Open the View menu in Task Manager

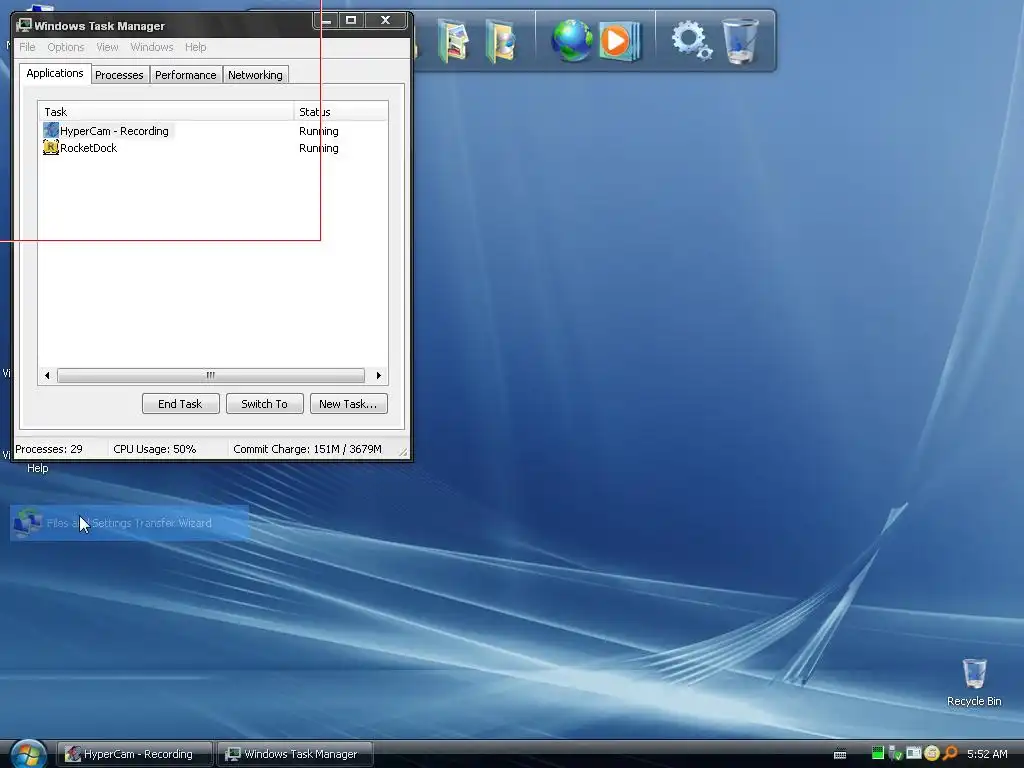(107, 47)
